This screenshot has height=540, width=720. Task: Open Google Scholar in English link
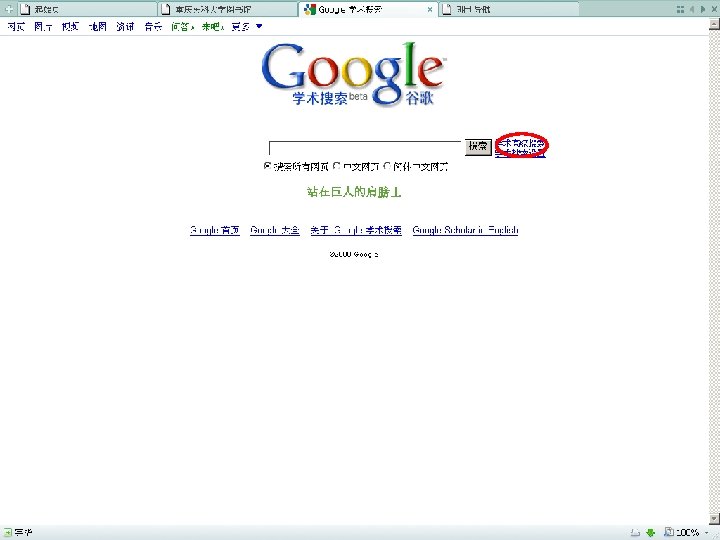tap(465, 230)
